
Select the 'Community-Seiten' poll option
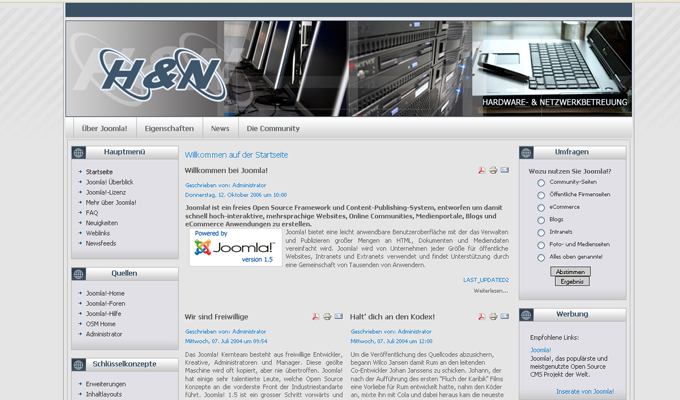click(x=541, y=182)
